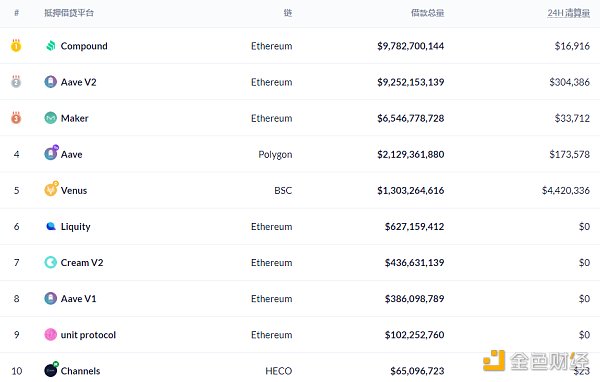Sort by the 24H liquidation column header
The width and height of the screenshot is (600, 382).
pyautogui.click(x=569, y=13)
